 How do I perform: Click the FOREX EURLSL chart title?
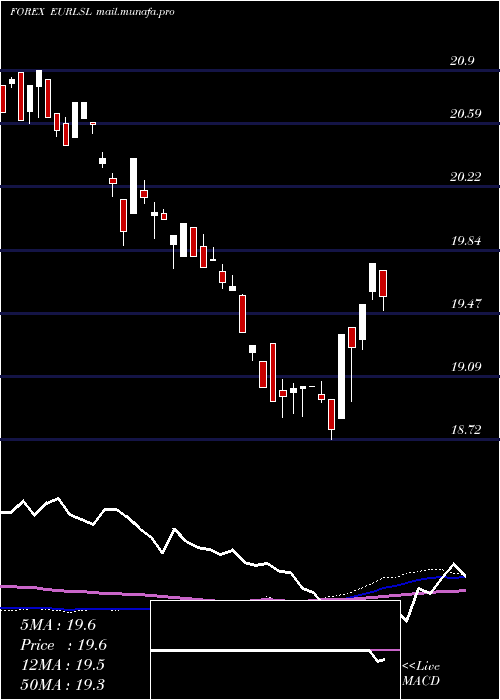tap(51, 12)
